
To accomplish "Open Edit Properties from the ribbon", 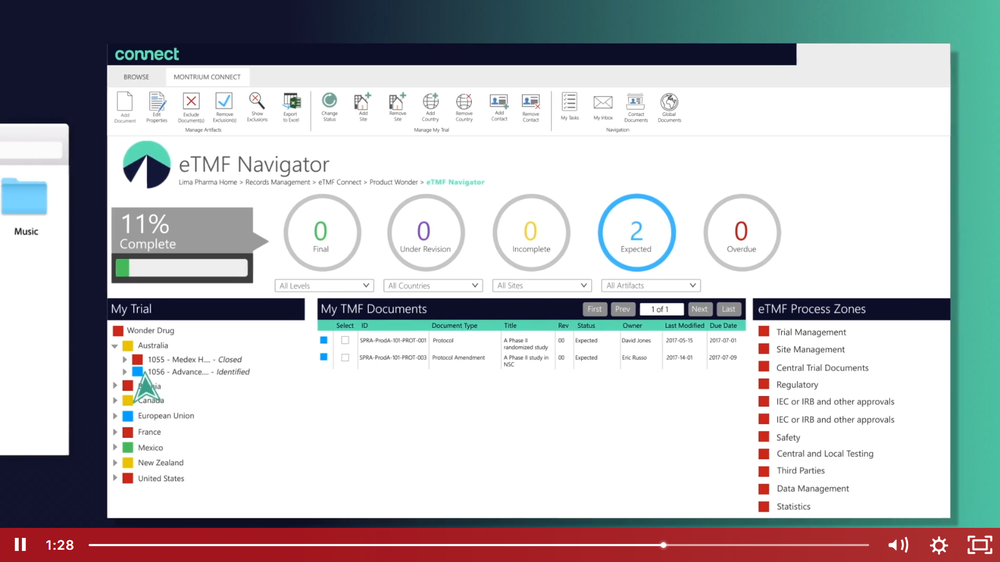I will point(157,103).
